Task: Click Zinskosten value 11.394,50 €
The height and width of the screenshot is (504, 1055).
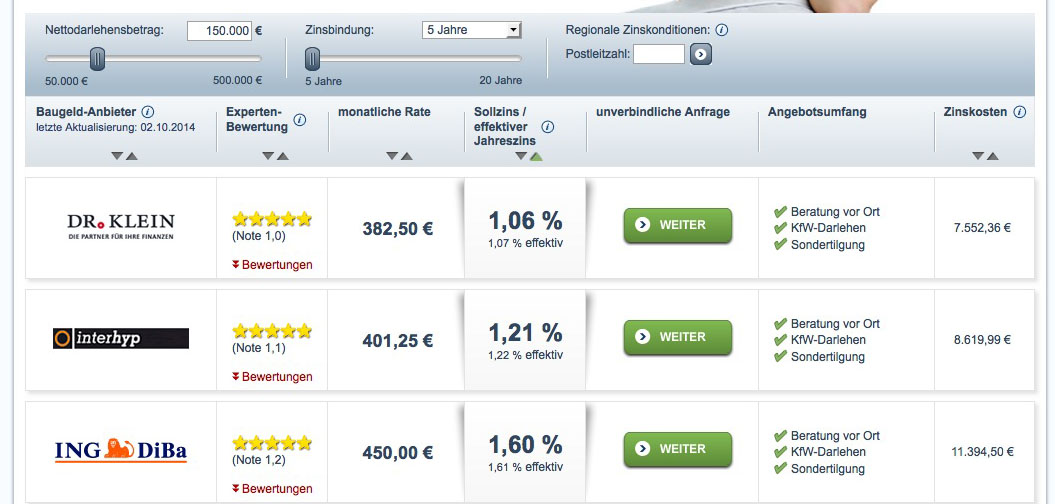Action: coord(982,452)
